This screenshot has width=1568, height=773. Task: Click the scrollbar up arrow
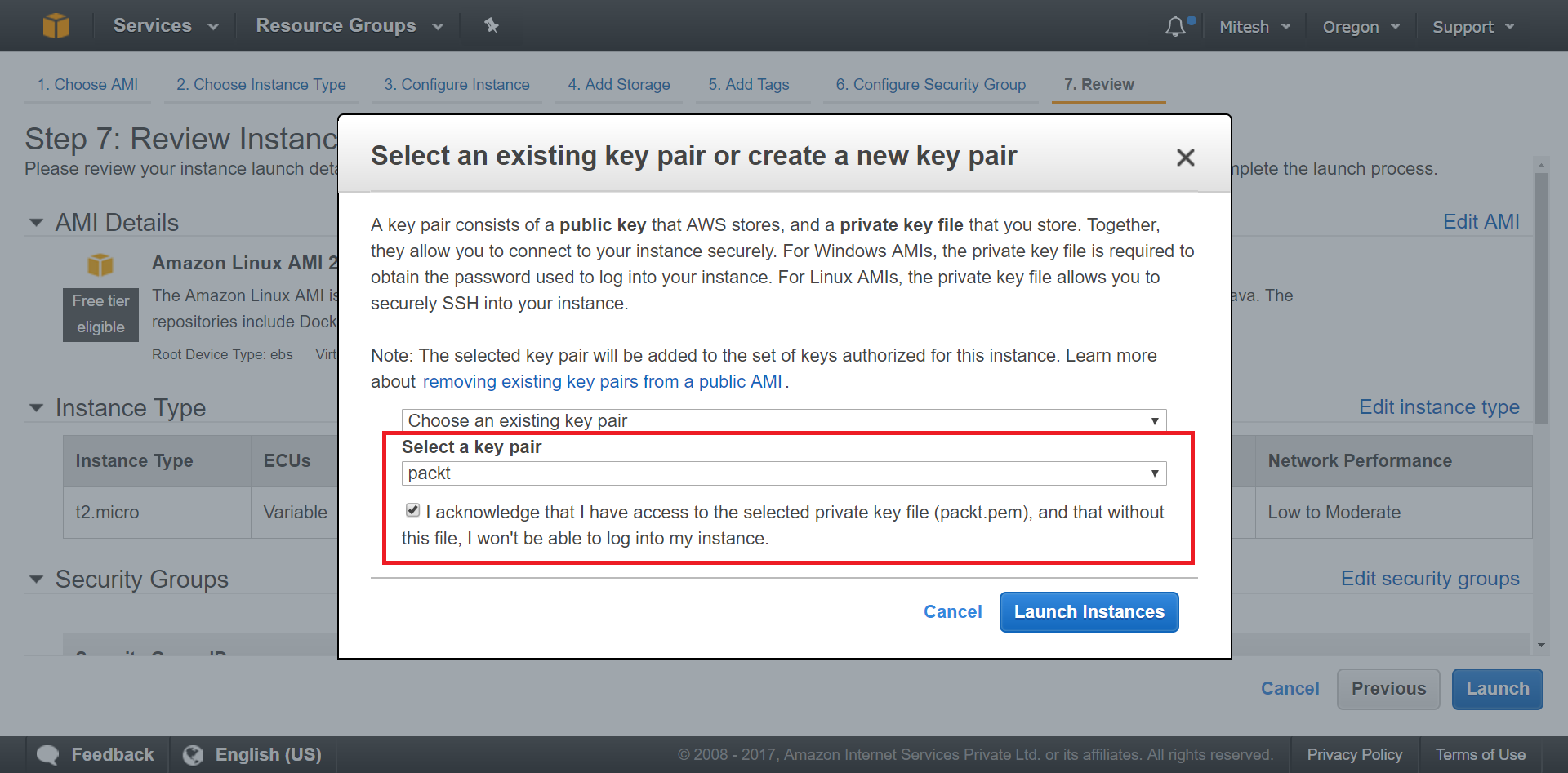(1541, 164)
